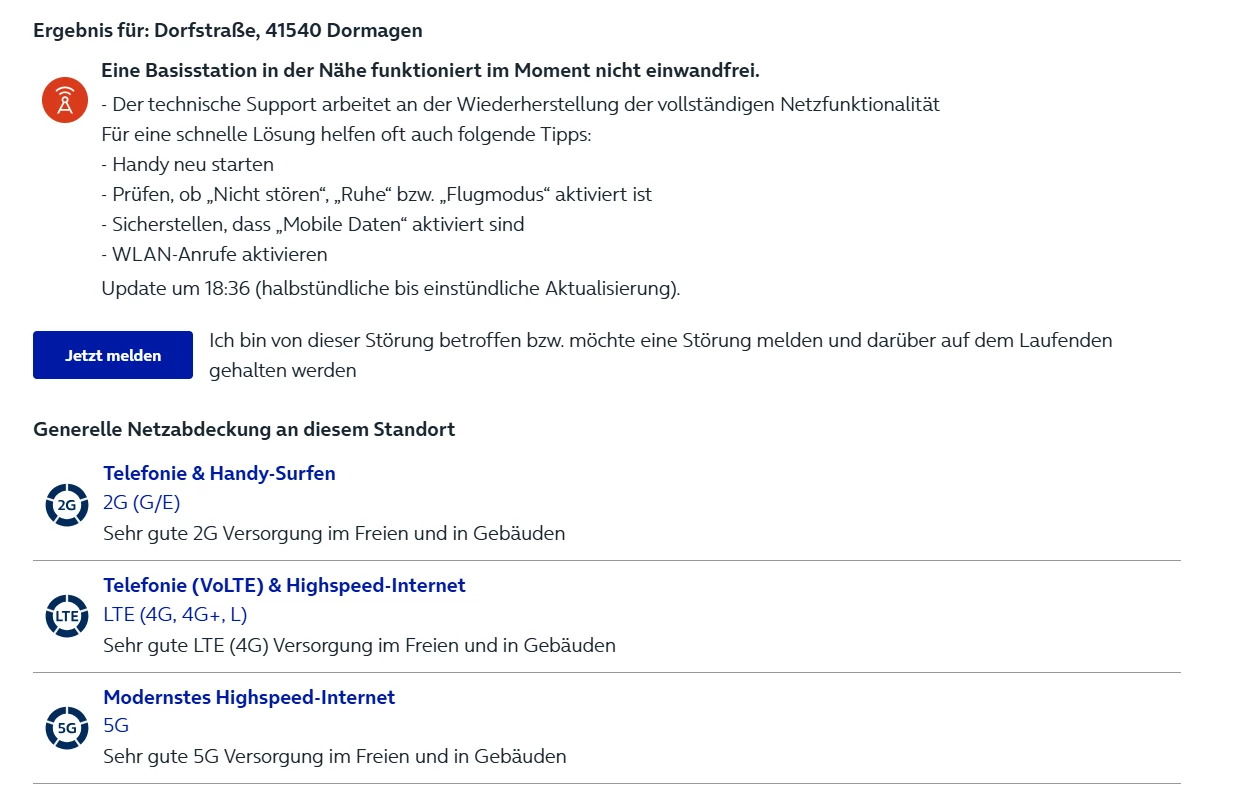The width and height of the screenshot is (1248, 805).
Task: Click the Generelle Netzabdeckung section heading
Action: (x=244, y=429)
